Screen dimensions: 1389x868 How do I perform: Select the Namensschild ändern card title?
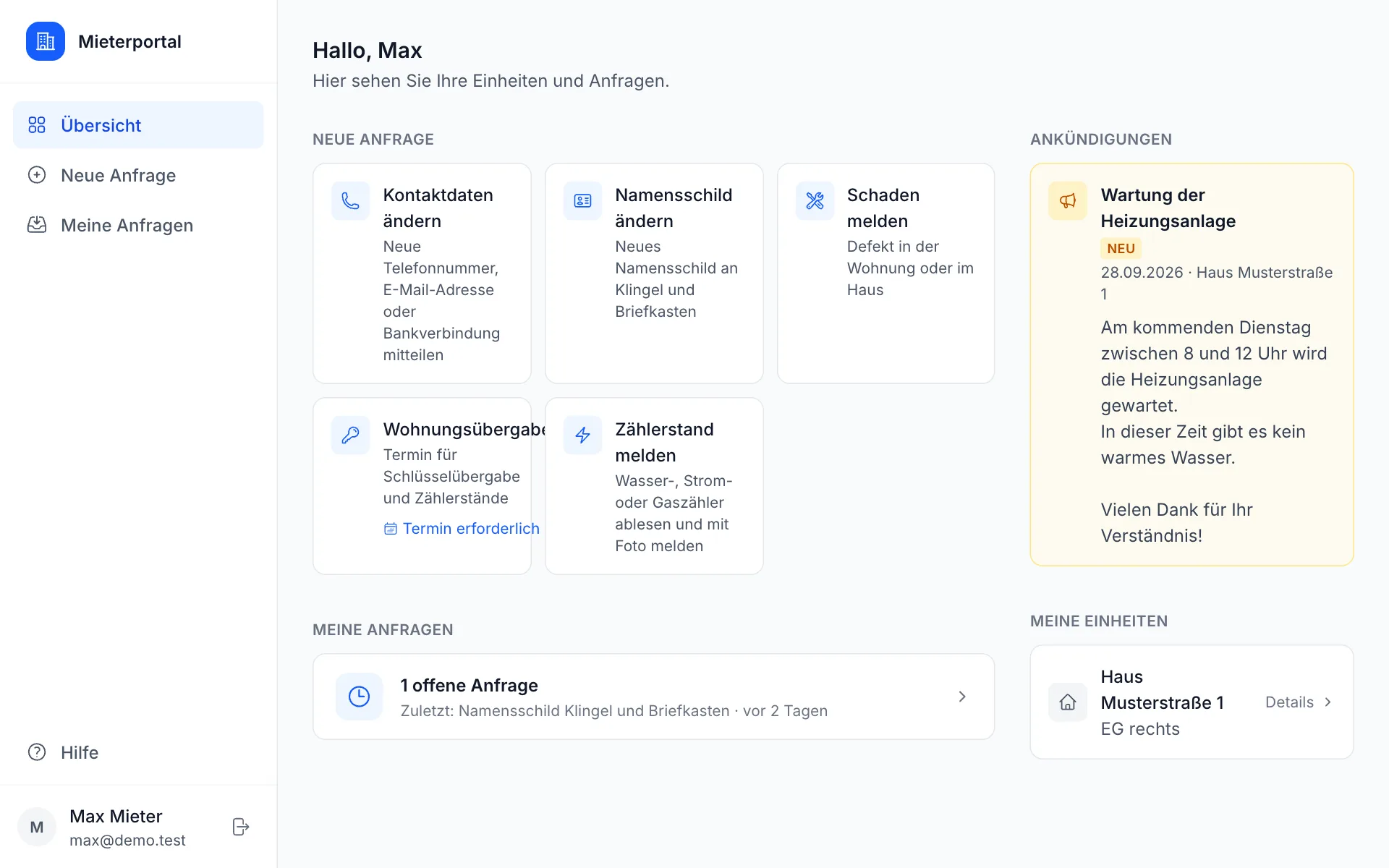(x=674, y=208)
